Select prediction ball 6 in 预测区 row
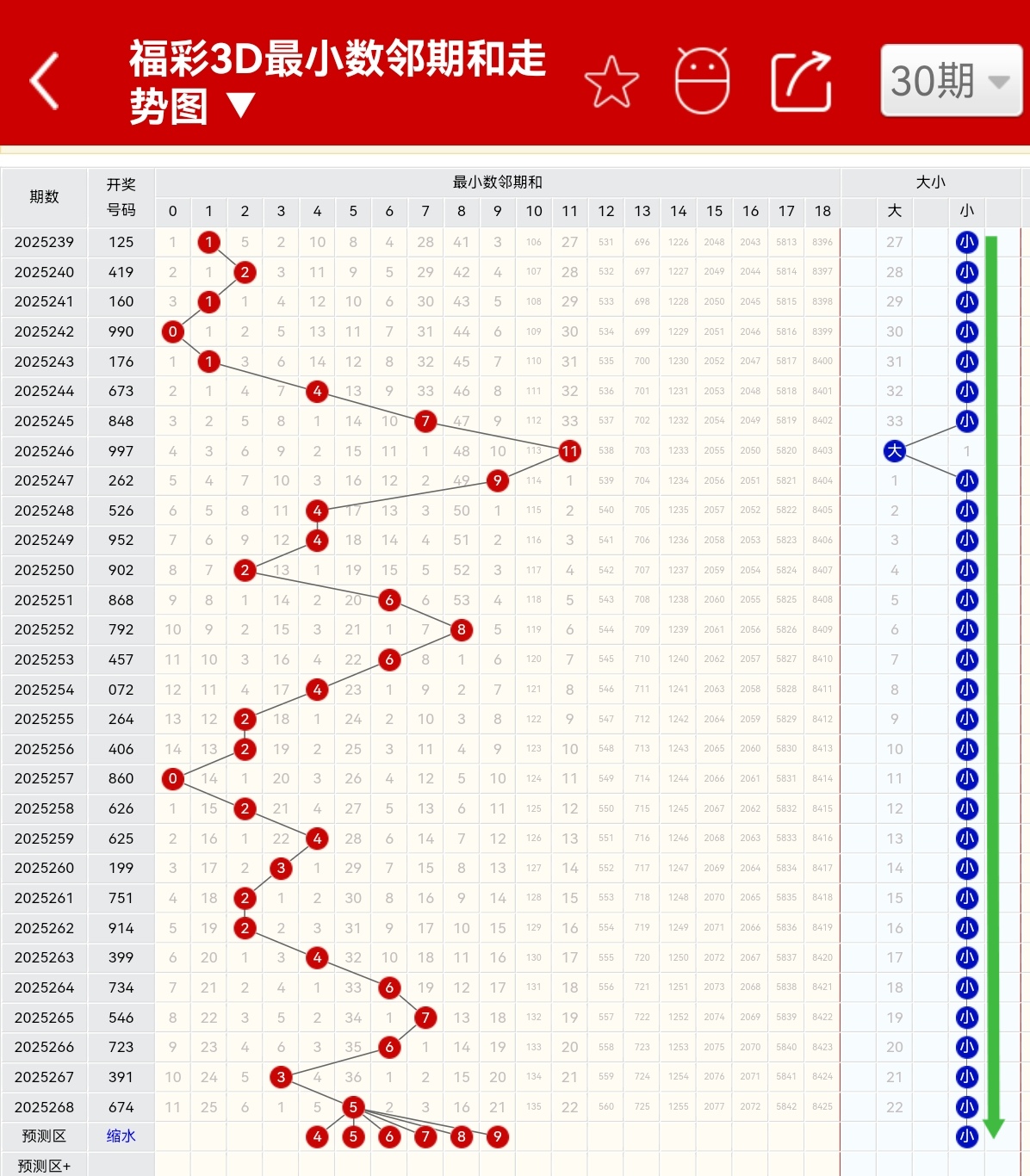Viewport: 1030px width, 1176px height. click(x=389, y=1136)
